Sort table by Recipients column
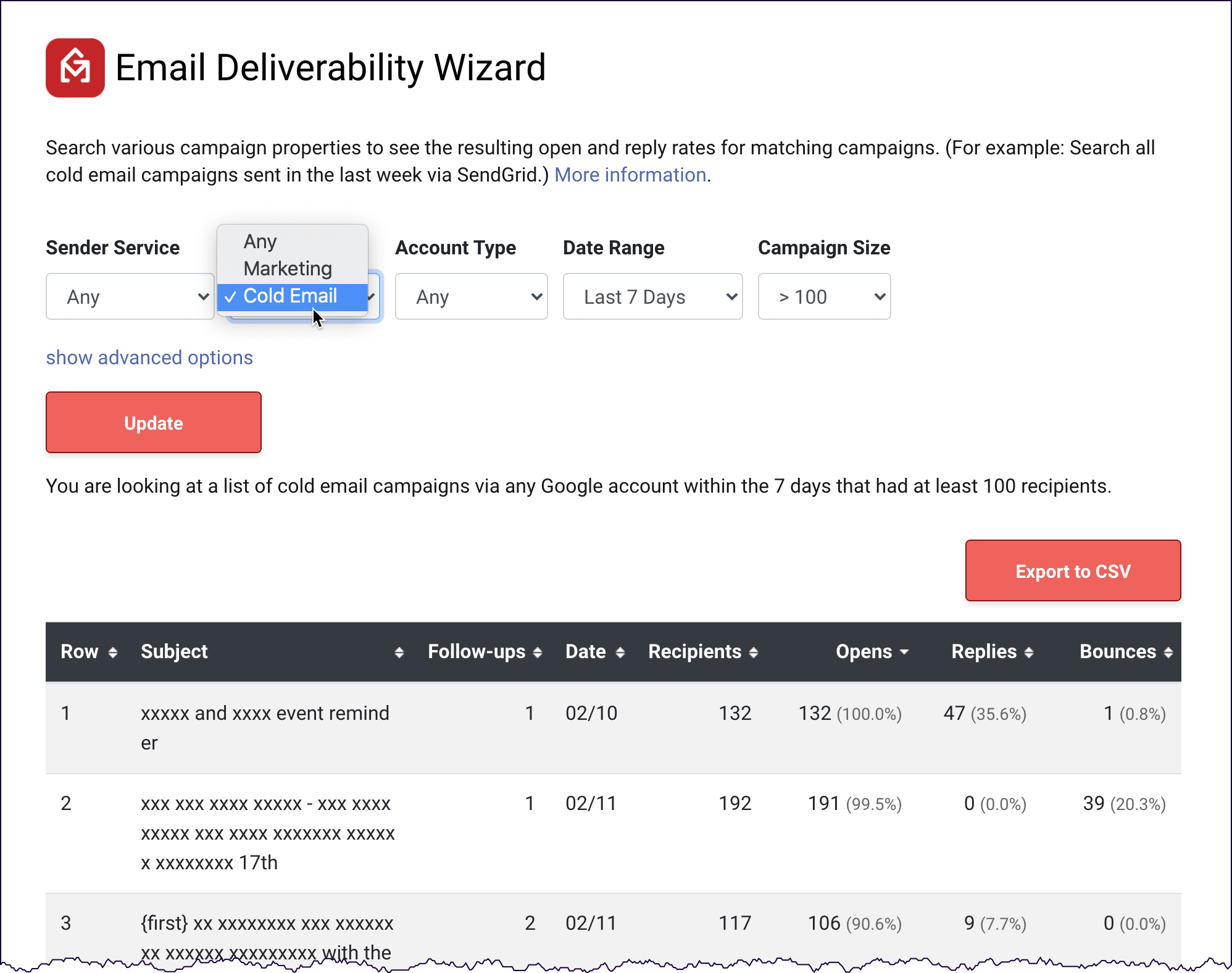 coord(703,652)
